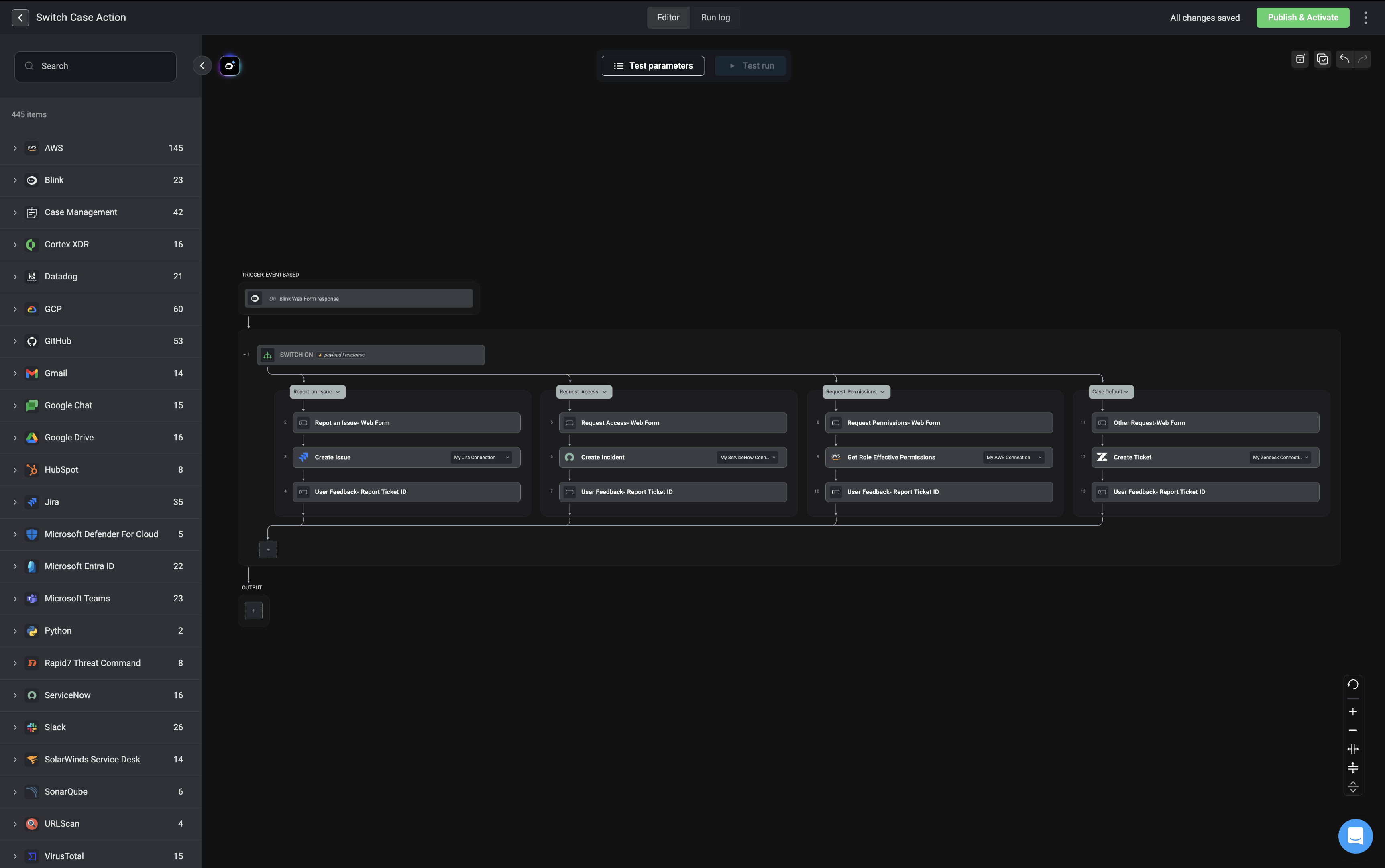
Task: Click the multi-select checkbox icon
Action: click(x=1322, y=59)
